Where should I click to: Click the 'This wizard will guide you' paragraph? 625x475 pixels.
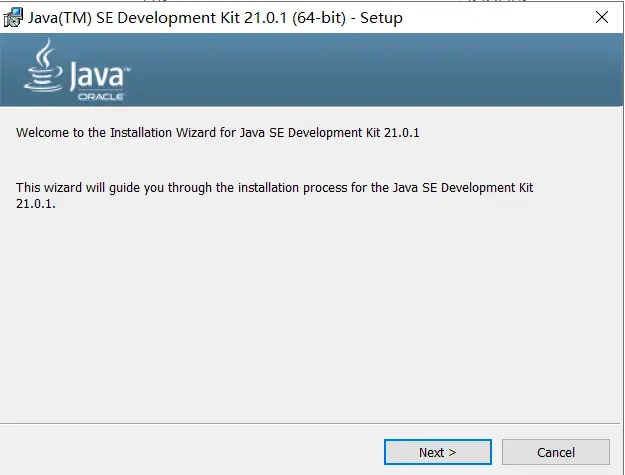(275, 195)
